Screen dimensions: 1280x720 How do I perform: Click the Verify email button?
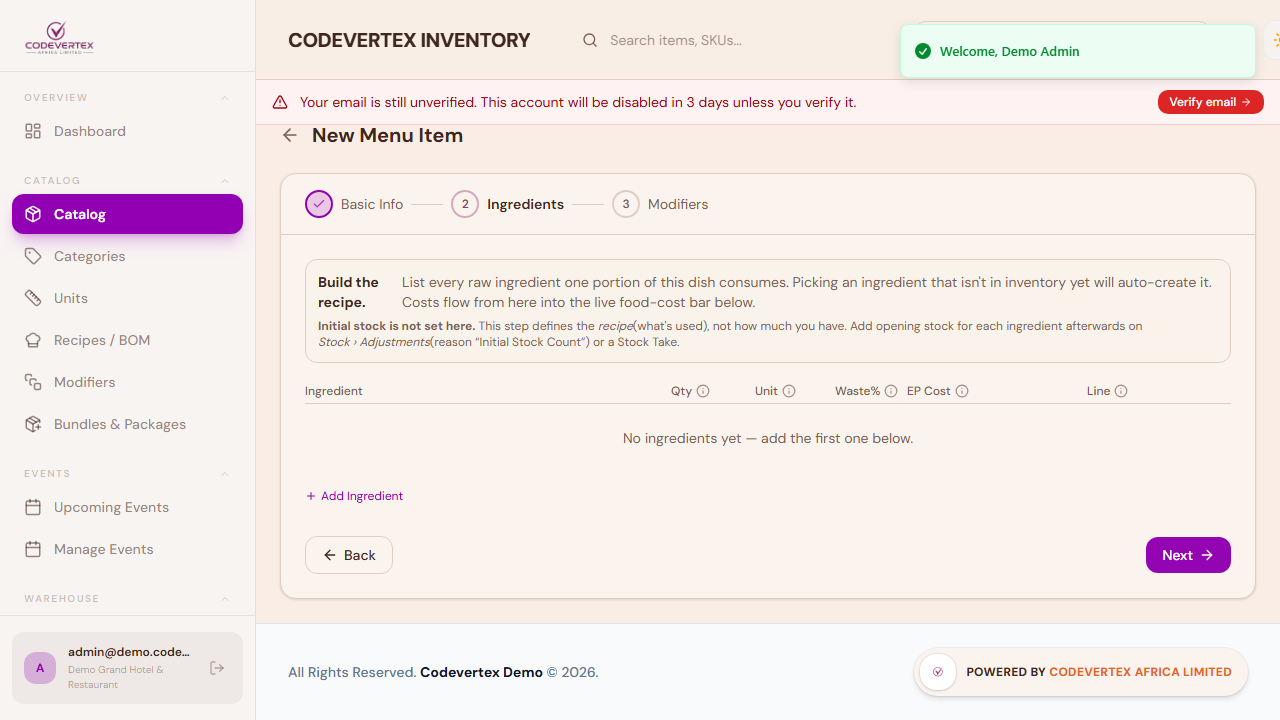(1211, 102)
